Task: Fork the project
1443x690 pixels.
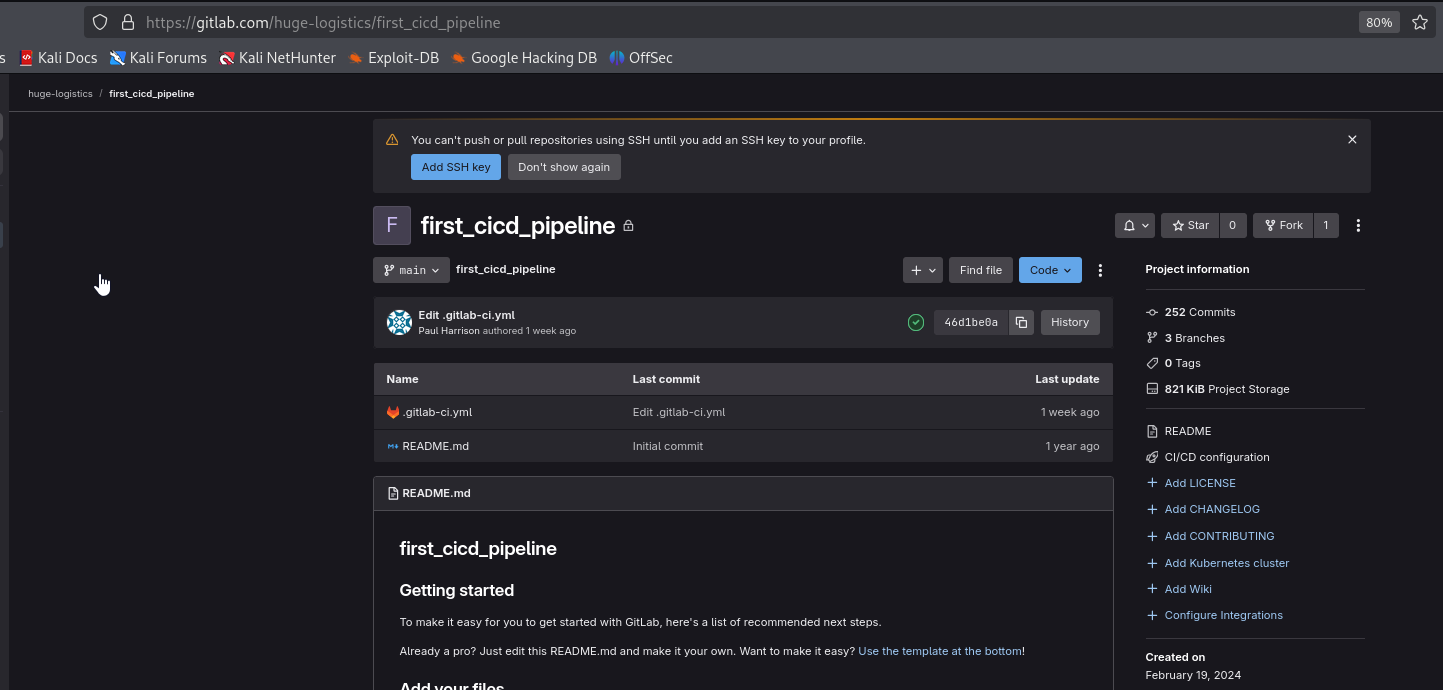Action: click(x=1283, y=226)
